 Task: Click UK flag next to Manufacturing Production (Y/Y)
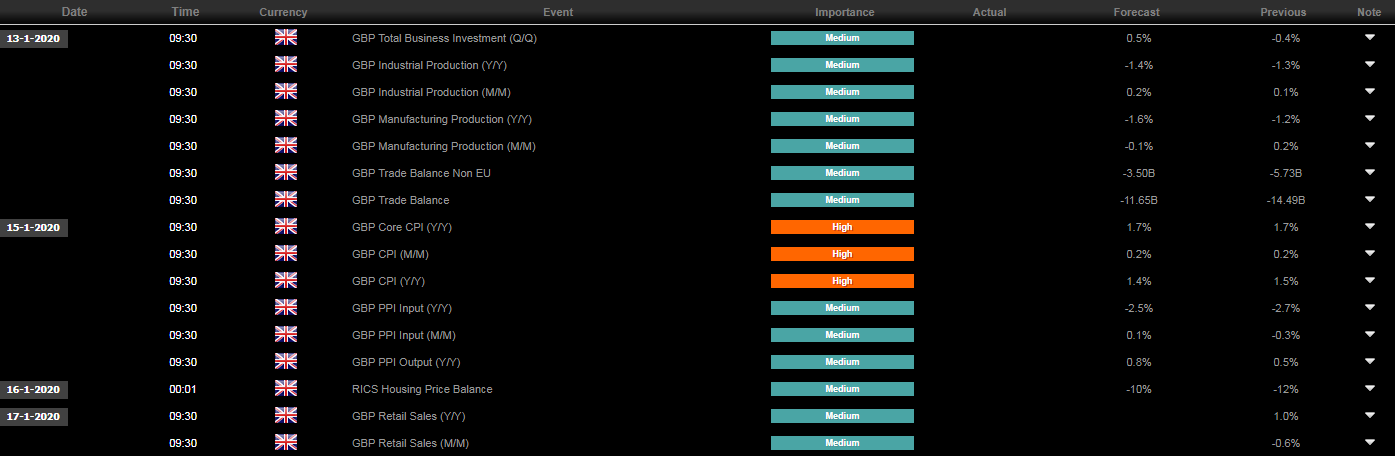click(286, 119)
